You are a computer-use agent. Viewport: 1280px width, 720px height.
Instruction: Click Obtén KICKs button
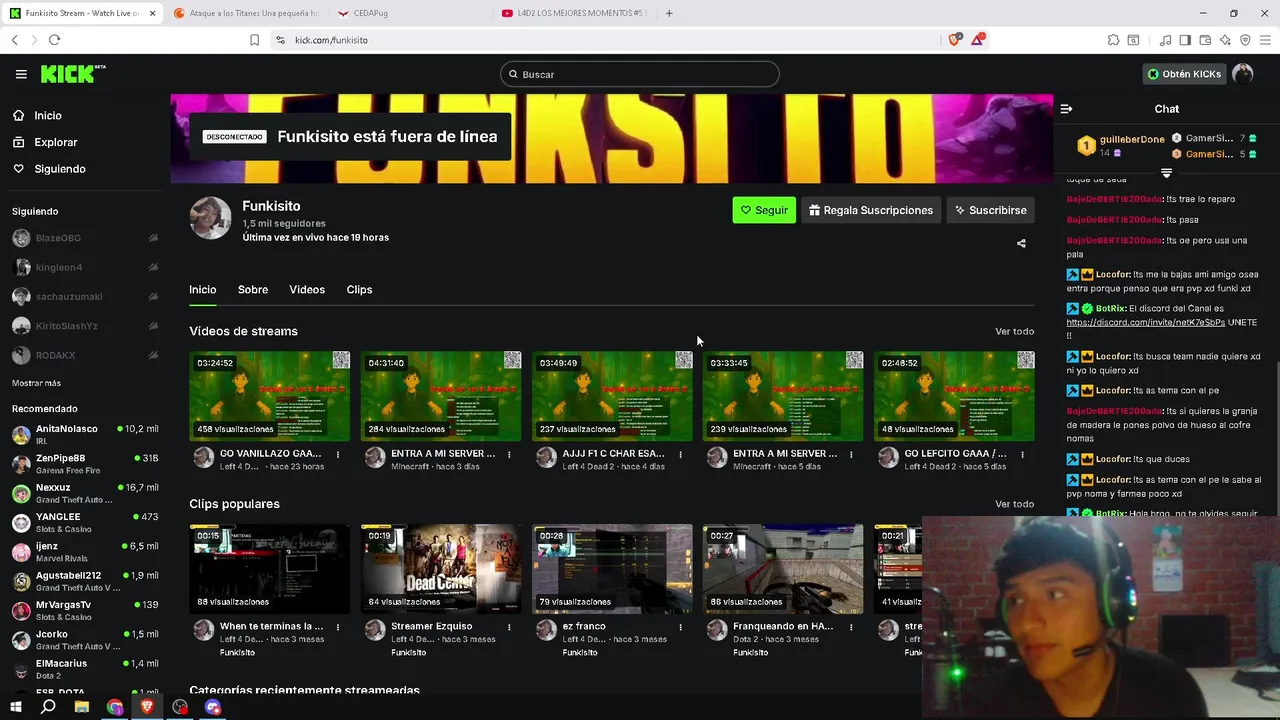pyautogui.click(x=1184, y=74)
